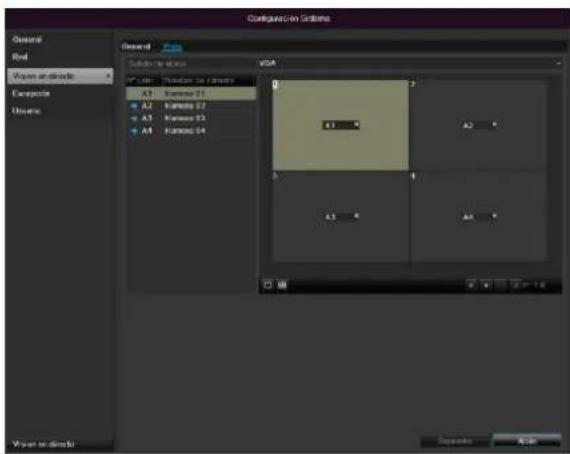This screenshot has width=570, height=454.
Task: Select single-window layout icon in view toolbar
Action: tap(268, 285)
